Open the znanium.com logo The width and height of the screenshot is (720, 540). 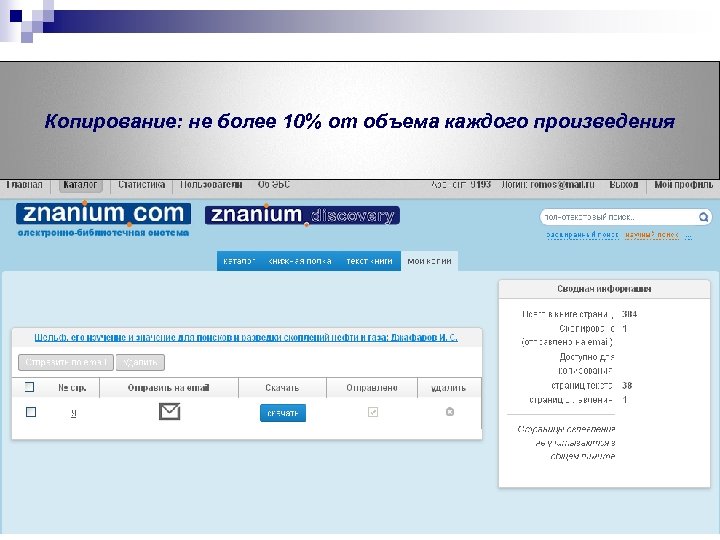[x=103, y=214]
